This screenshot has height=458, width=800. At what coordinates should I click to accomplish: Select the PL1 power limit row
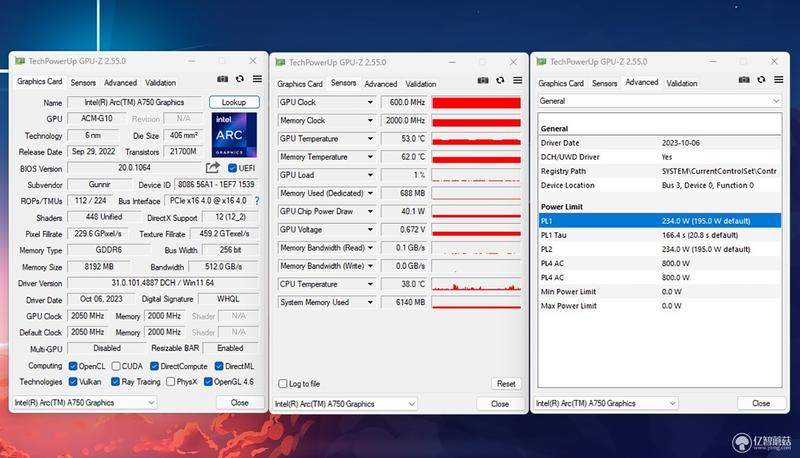659,221
